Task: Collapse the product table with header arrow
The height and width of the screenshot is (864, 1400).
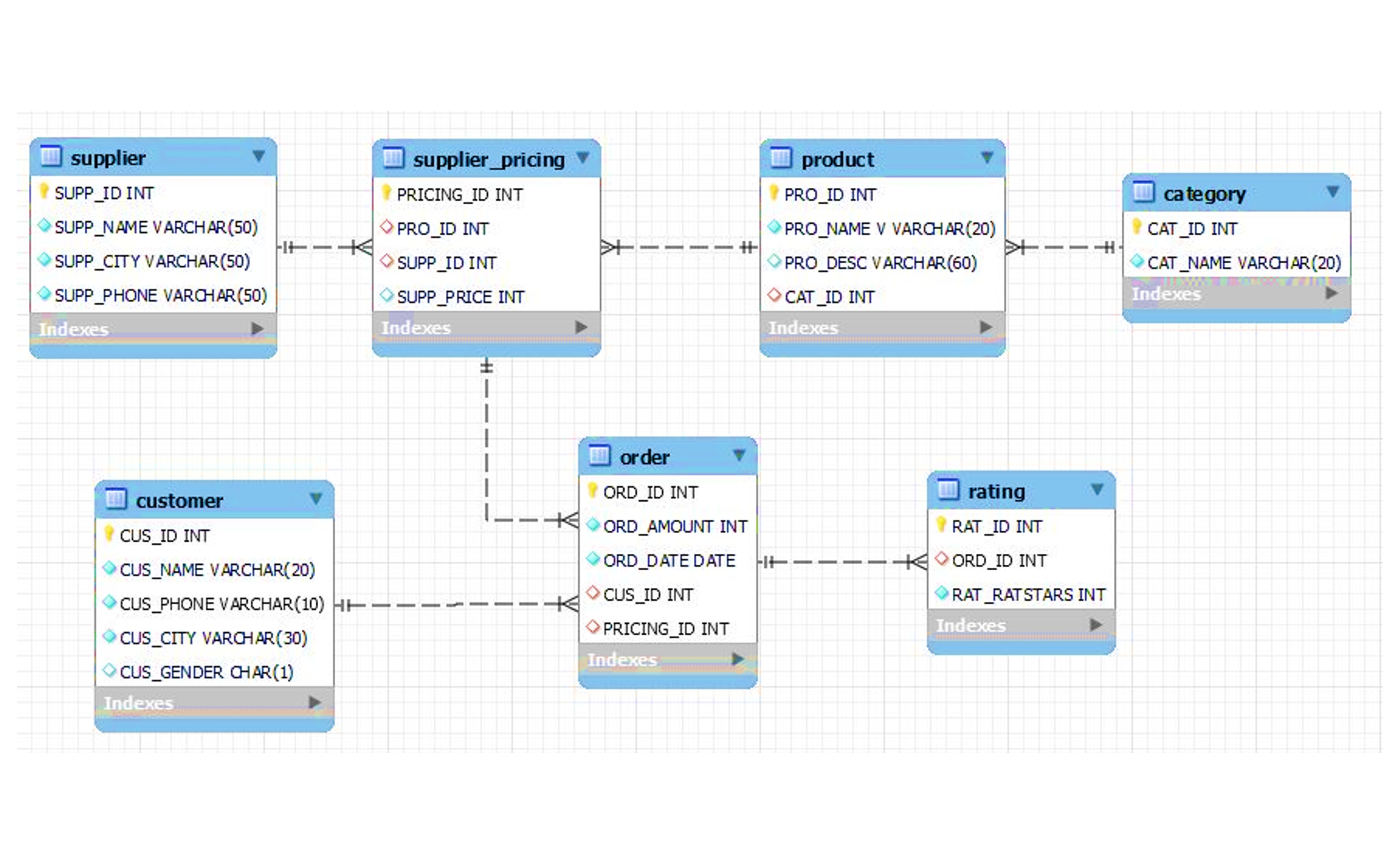Action: click(987, 157)
